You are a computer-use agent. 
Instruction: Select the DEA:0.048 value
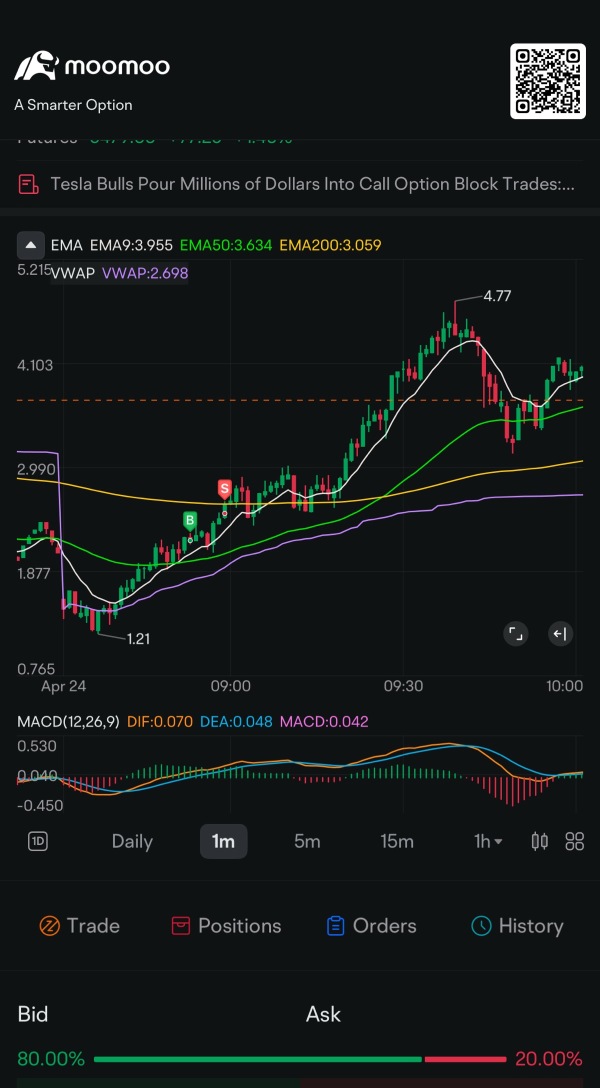(x=236, y=722)
